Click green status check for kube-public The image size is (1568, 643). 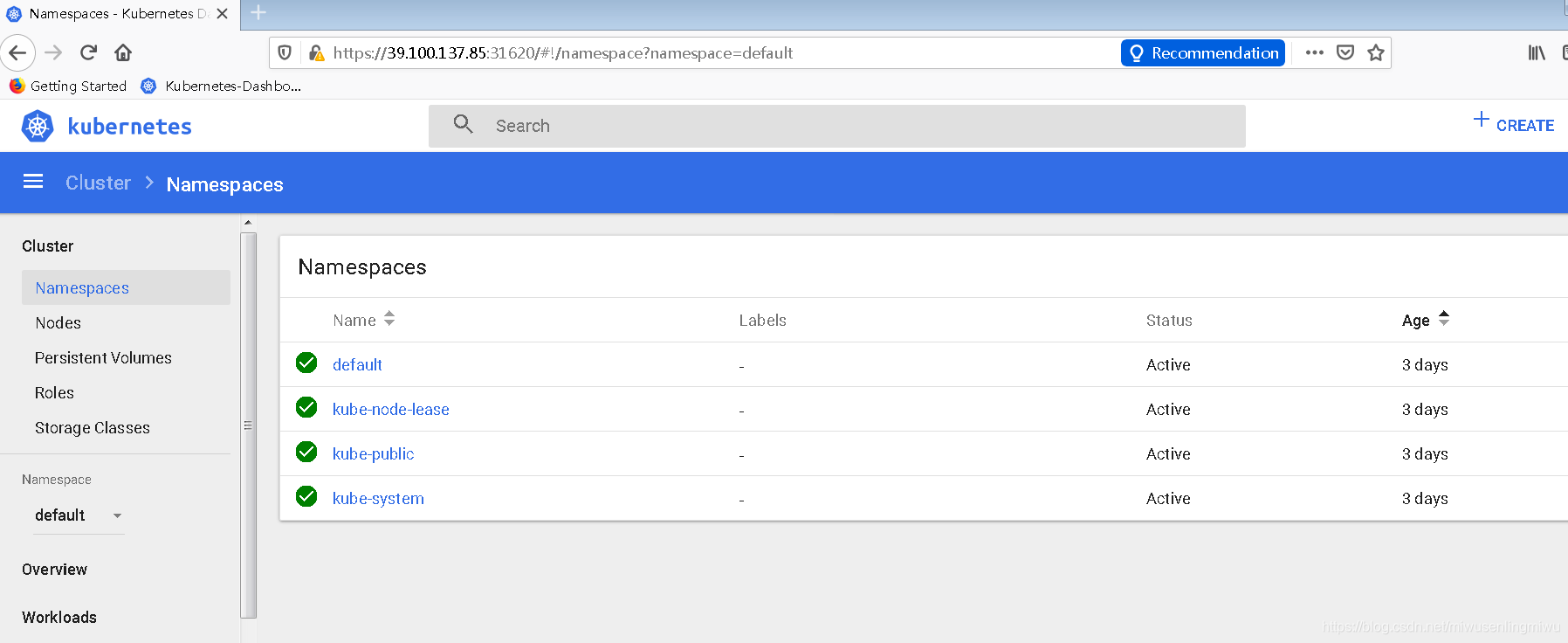[306, 452]
